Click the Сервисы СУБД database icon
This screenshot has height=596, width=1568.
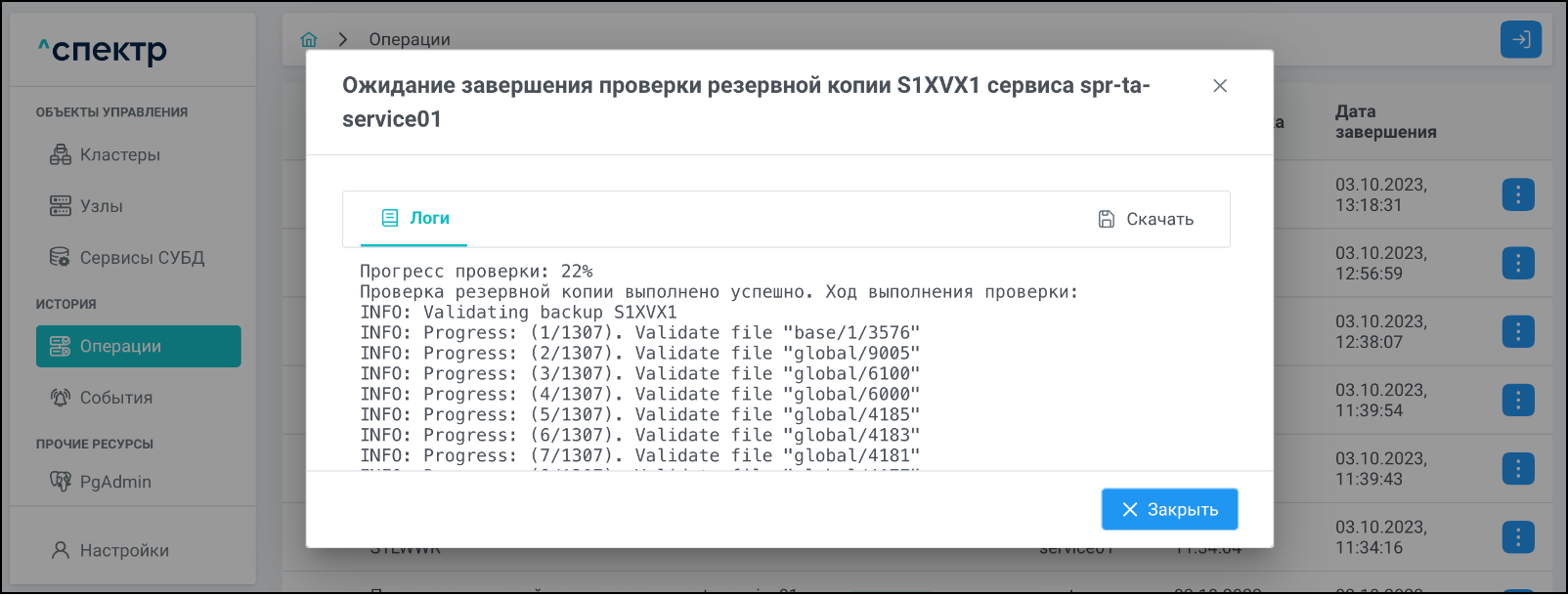coord(61,258)
